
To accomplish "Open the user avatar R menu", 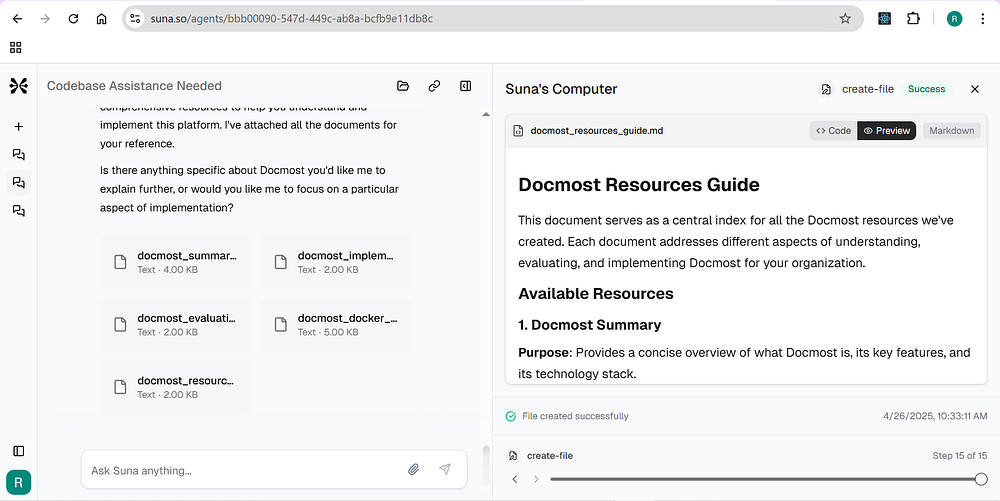I will 18,483.
